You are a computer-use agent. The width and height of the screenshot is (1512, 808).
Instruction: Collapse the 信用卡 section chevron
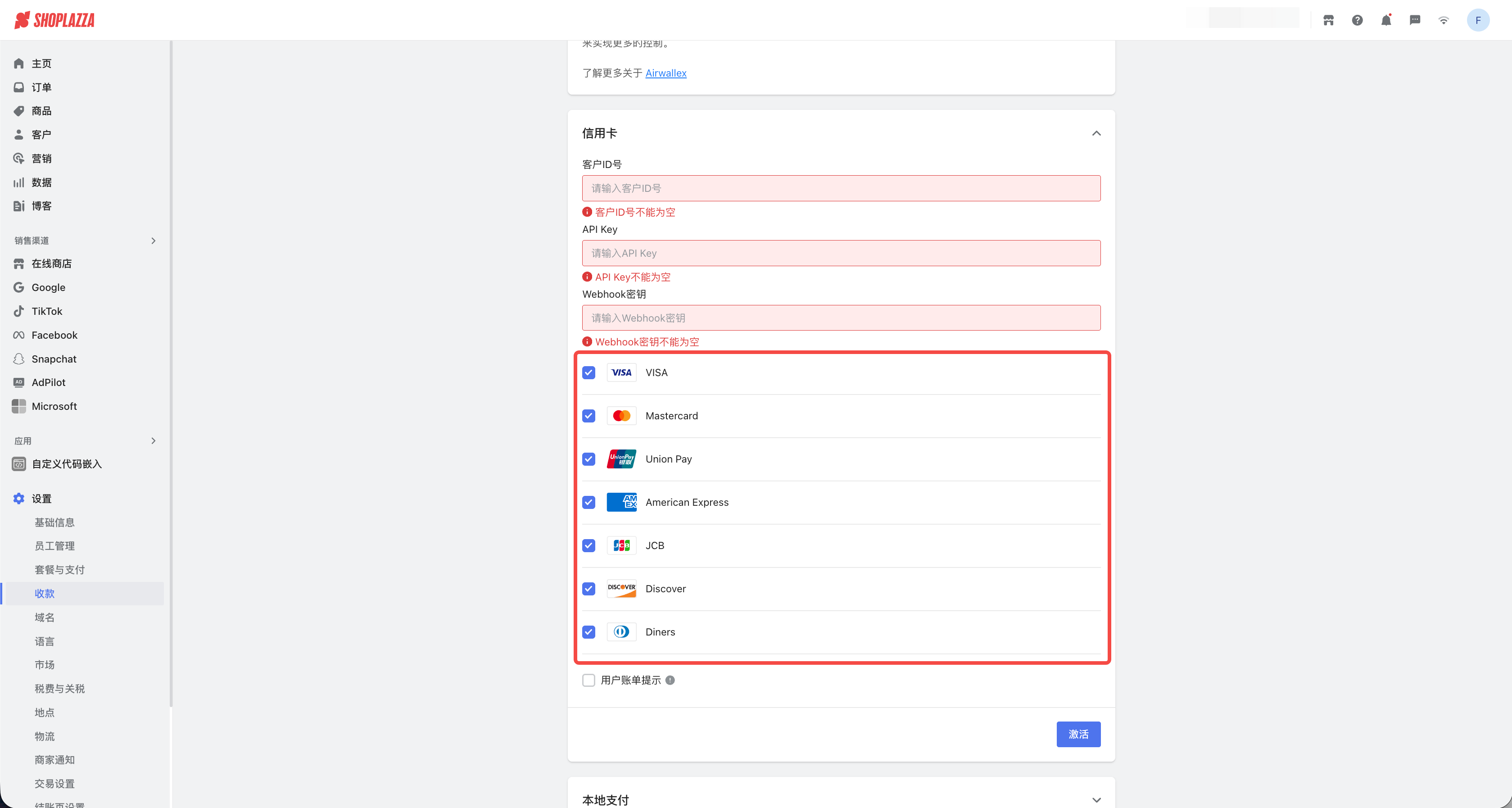(x=1096, y=133)
